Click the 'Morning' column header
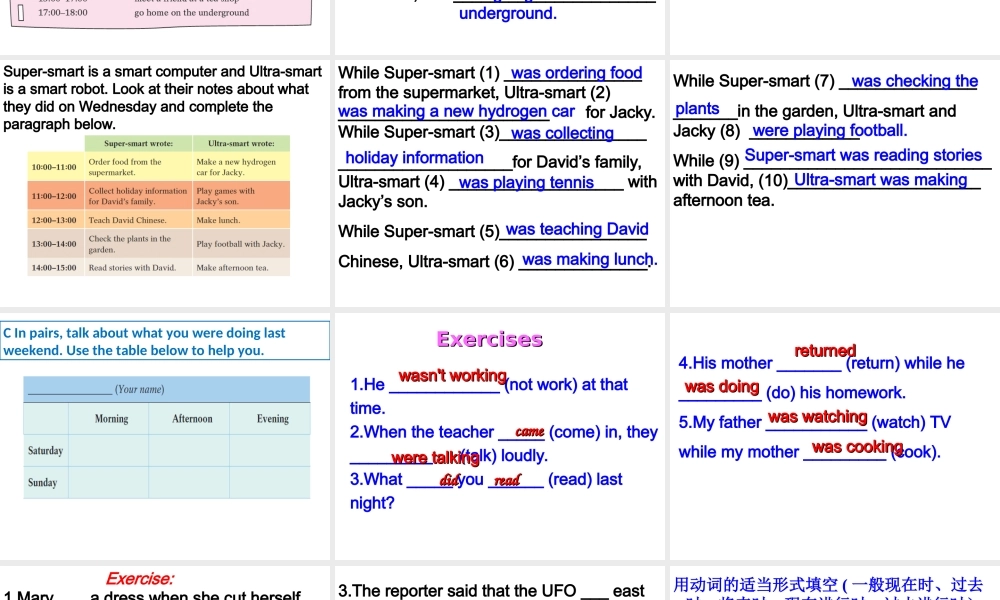The width and height of the screenshot is (1000, 600). pyautogui.click(x=111, y=419)
